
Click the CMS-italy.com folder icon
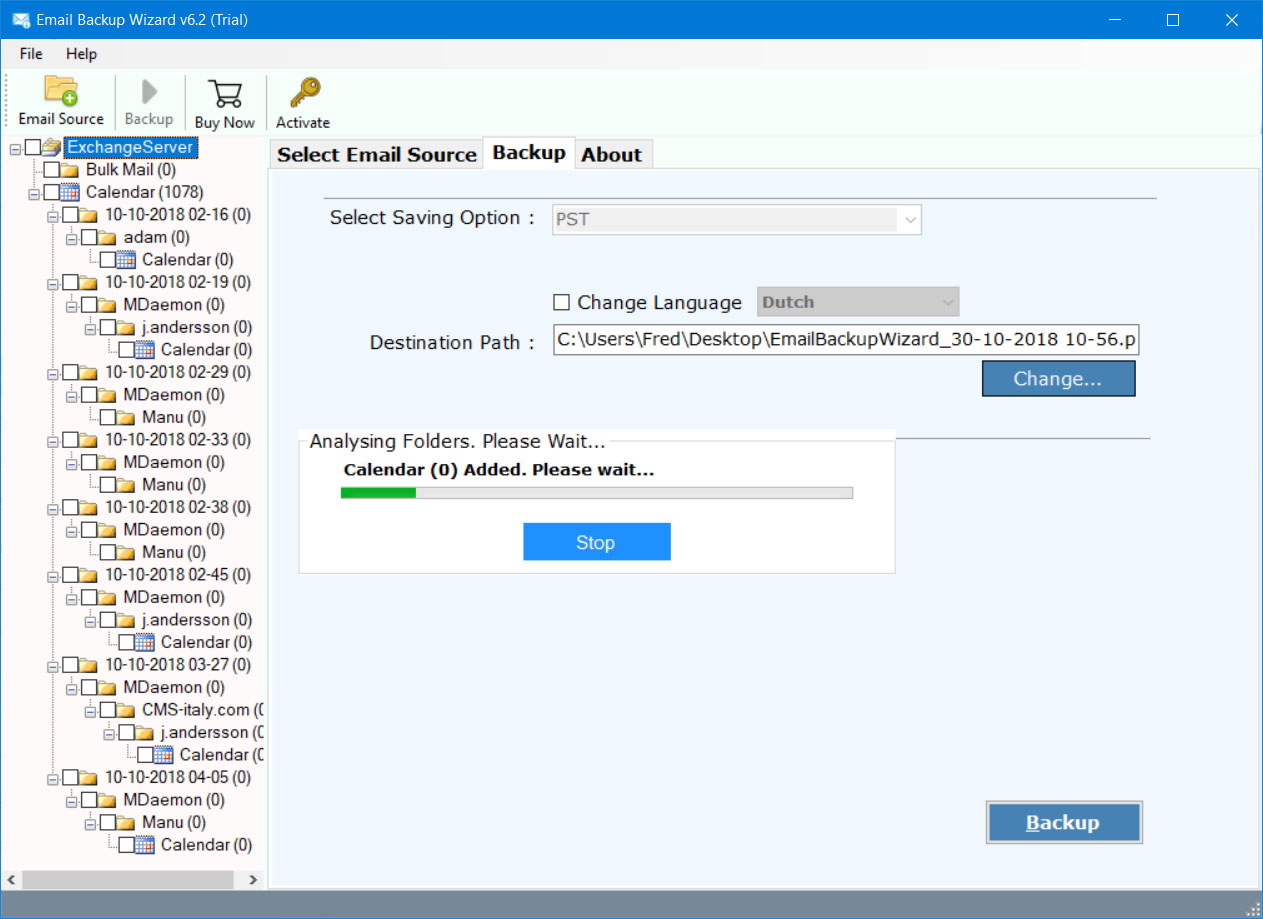126,710
